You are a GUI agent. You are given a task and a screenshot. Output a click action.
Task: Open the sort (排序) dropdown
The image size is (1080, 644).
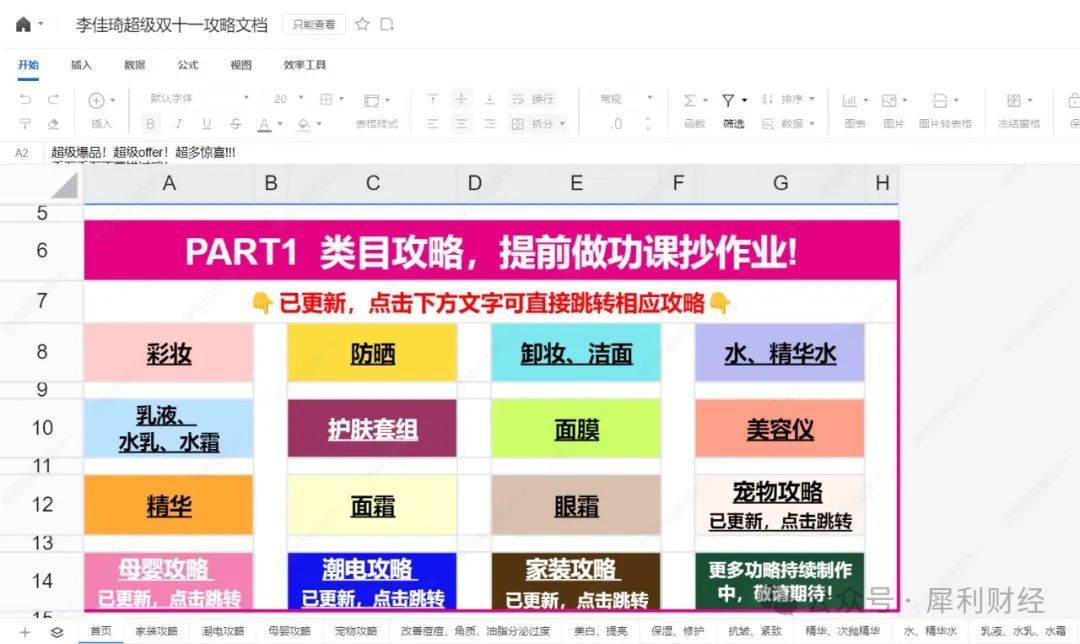click(x=789, y=99)
